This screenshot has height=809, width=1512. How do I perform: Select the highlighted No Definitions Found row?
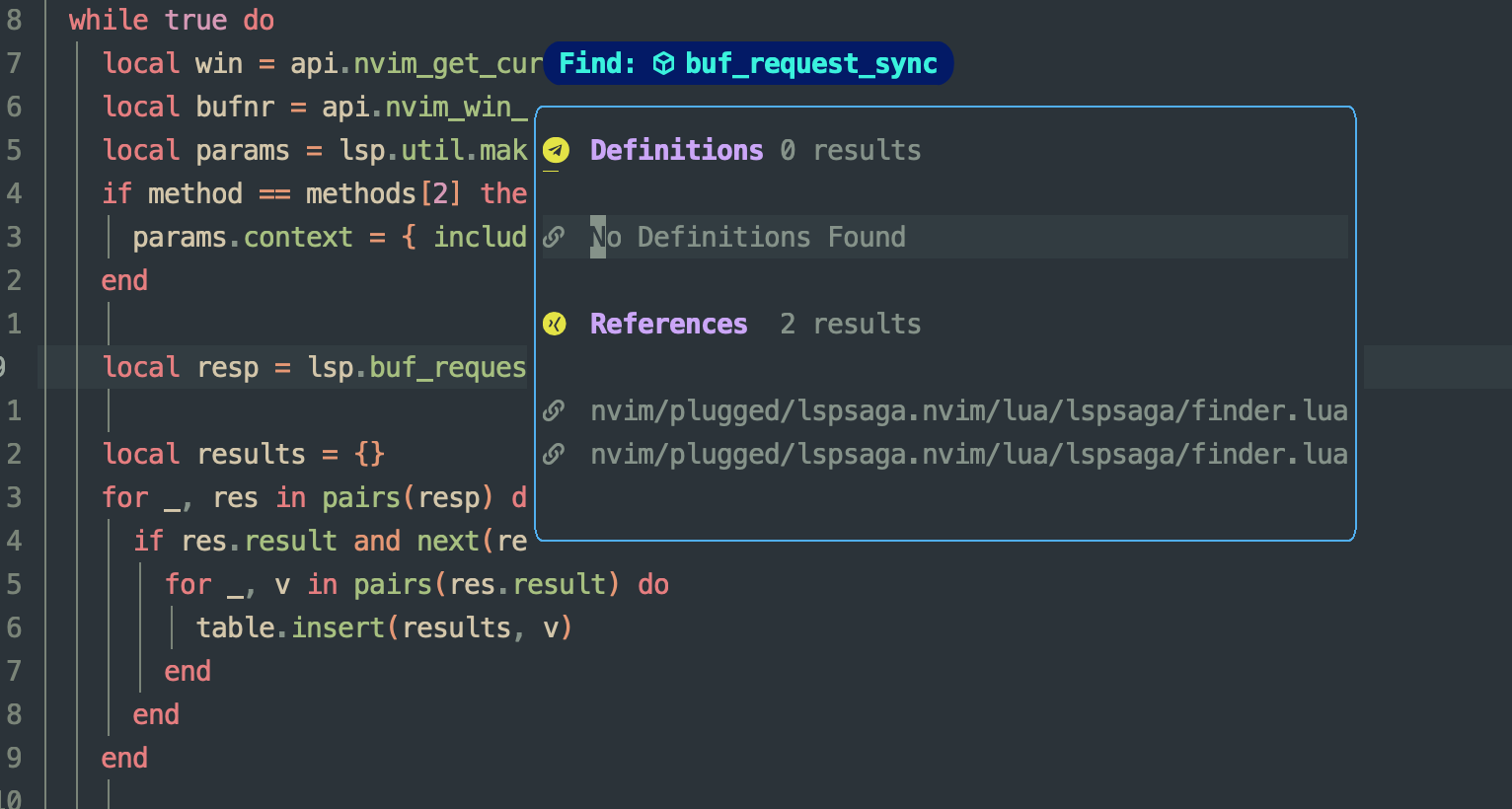coord(748,237)
